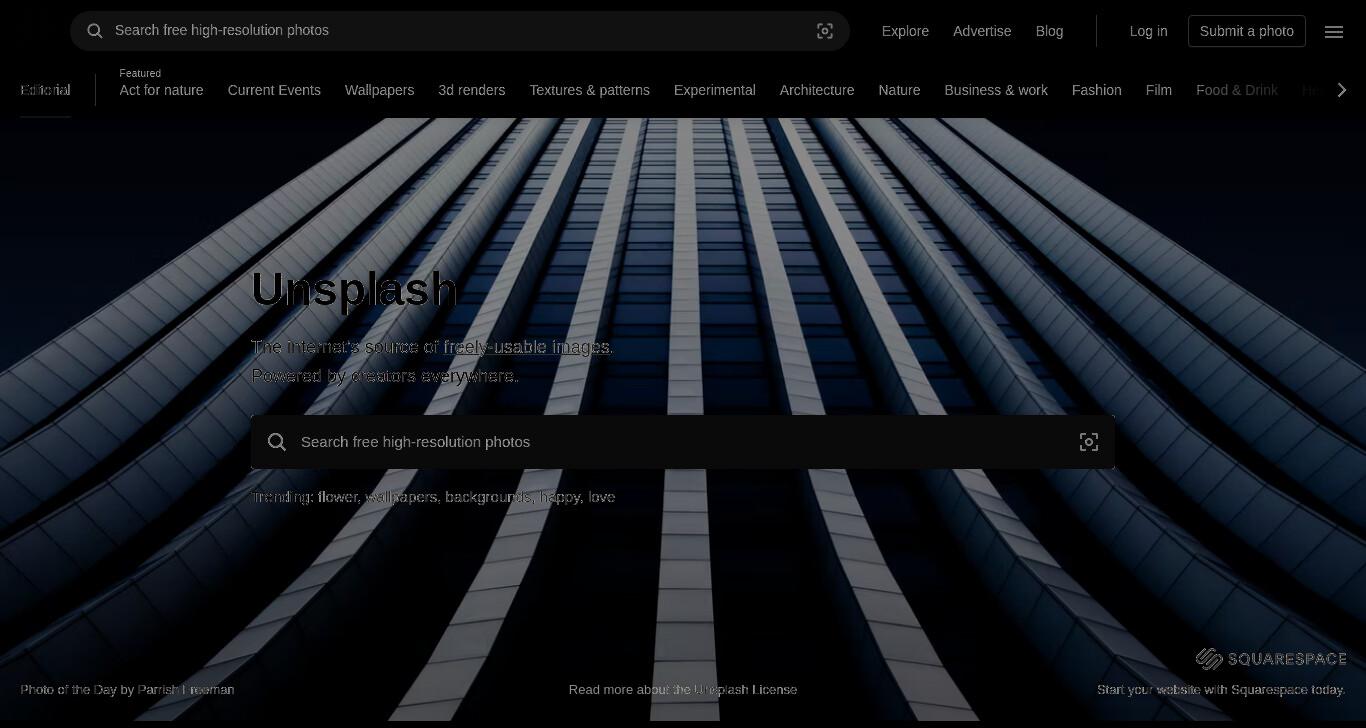The width and height of the screenshot is (1366, 728).
Task: Click Start your website with Squarespace today
Action: coord(1221,689)
